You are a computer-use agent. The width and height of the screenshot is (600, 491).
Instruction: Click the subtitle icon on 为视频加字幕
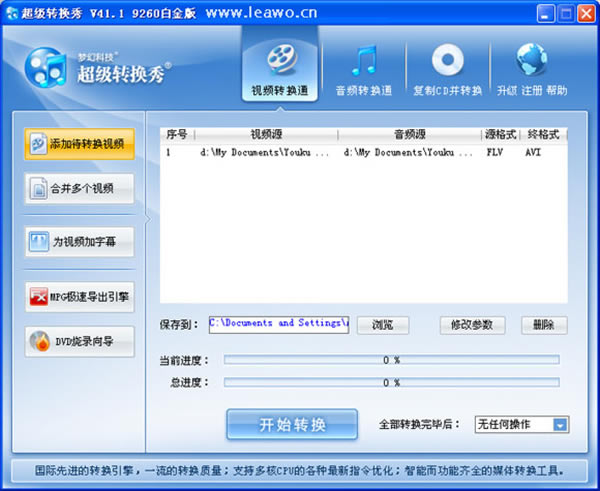click(39, 241)
